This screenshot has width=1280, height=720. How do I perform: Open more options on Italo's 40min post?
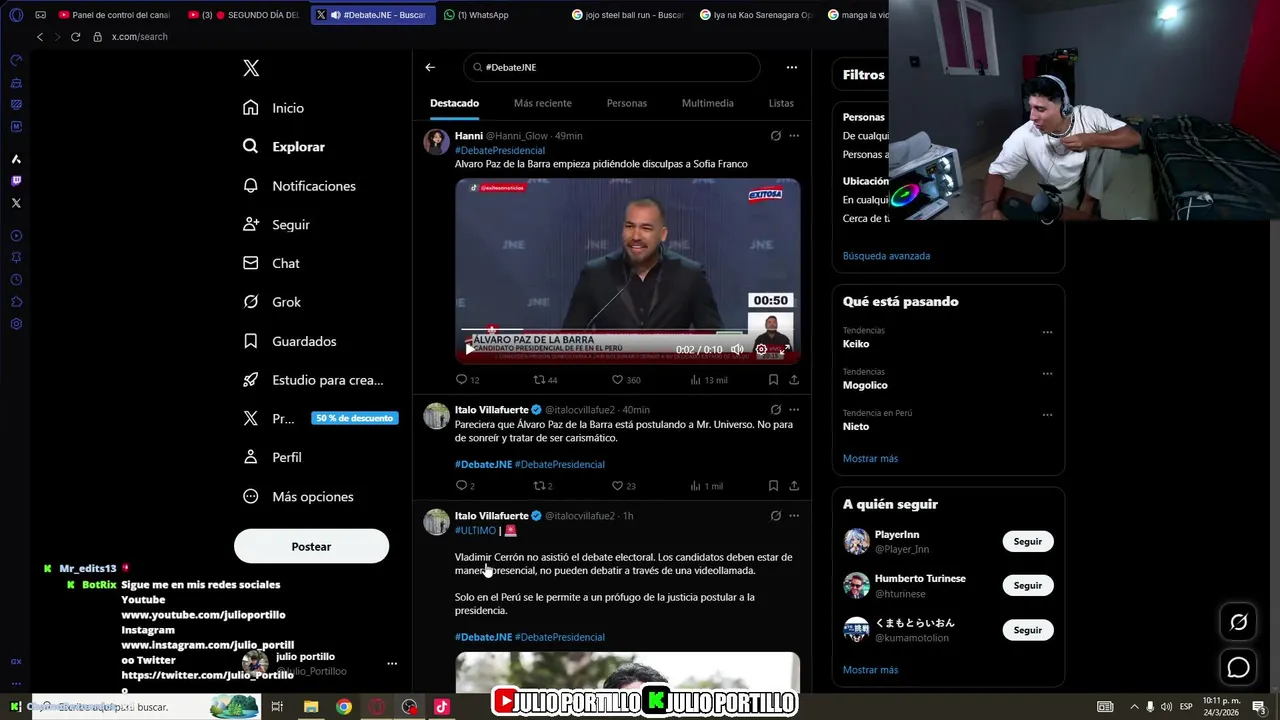[x=794, y=409]
